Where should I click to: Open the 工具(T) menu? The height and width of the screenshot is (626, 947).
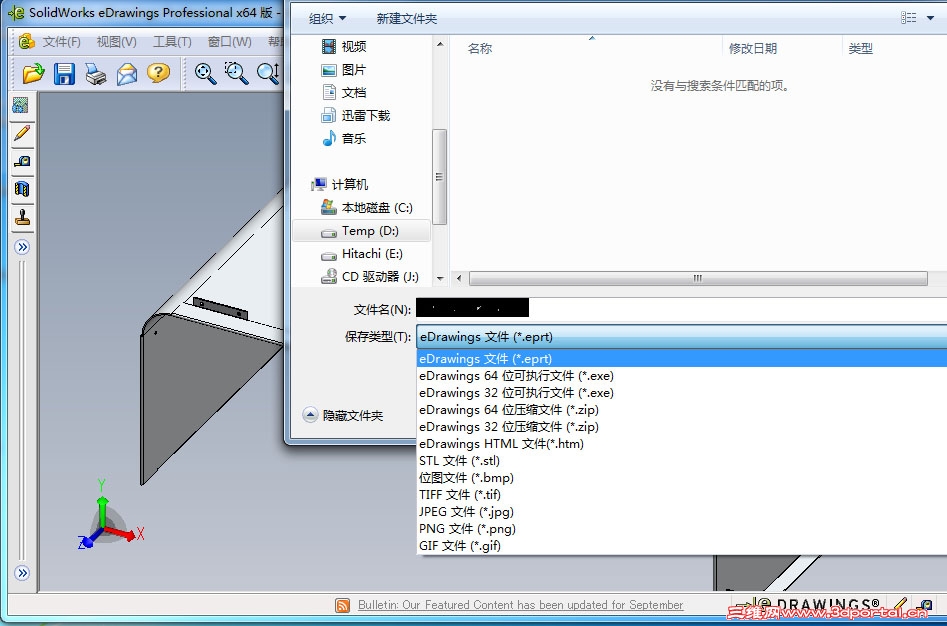click(x=172, y=42)
